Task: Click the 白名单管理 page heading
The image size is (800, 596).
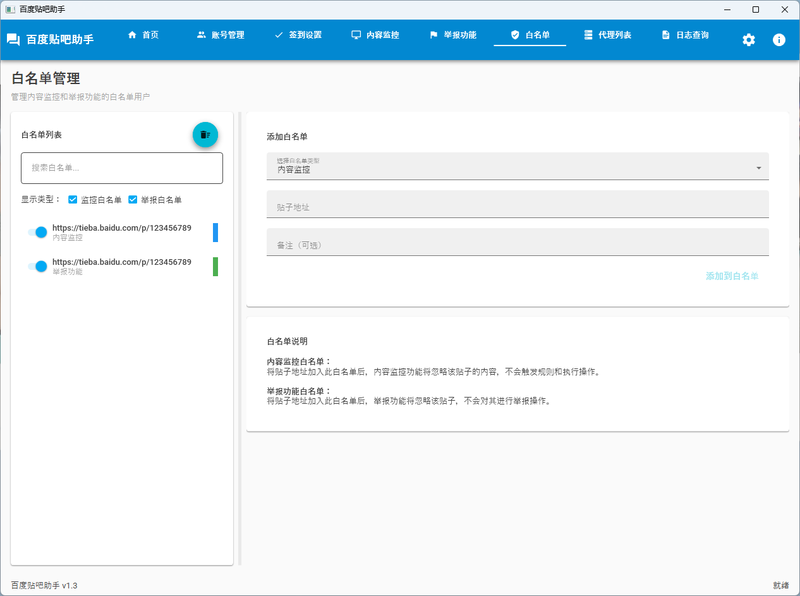Action: tap(46, 78)
